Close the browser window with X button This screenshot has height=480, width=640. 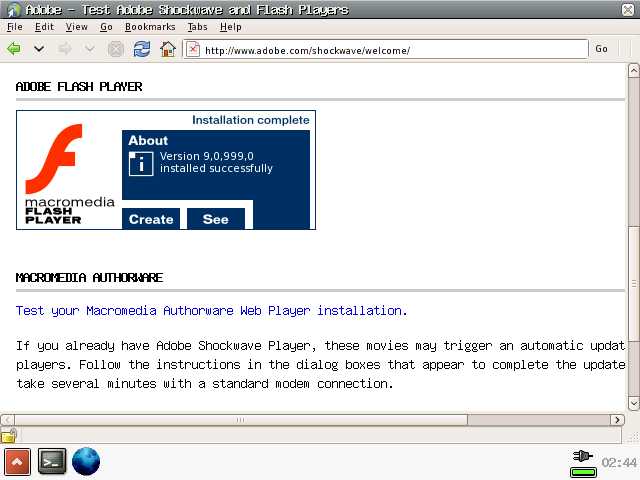click(628, 10)
